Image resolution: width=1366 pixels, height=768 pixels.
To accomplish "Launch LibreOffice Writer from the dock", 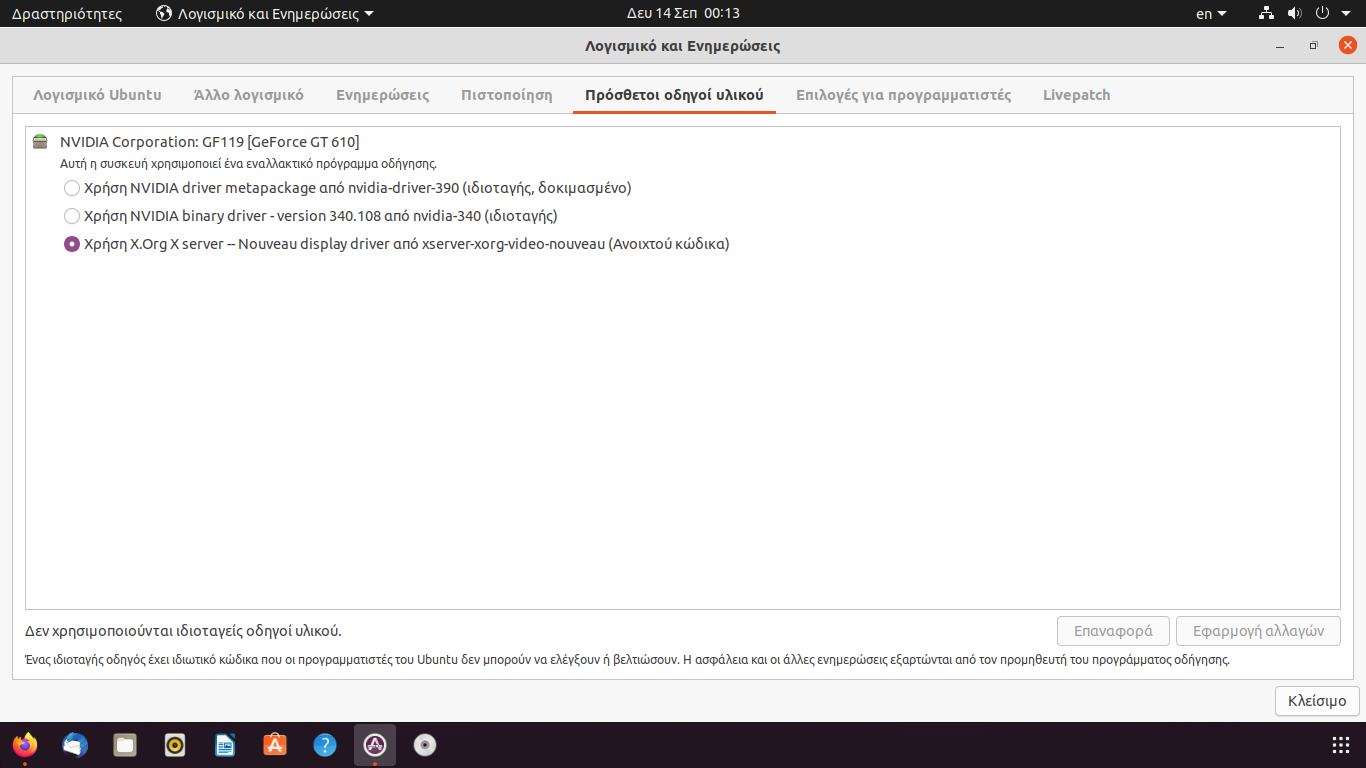I will point(225,745).
